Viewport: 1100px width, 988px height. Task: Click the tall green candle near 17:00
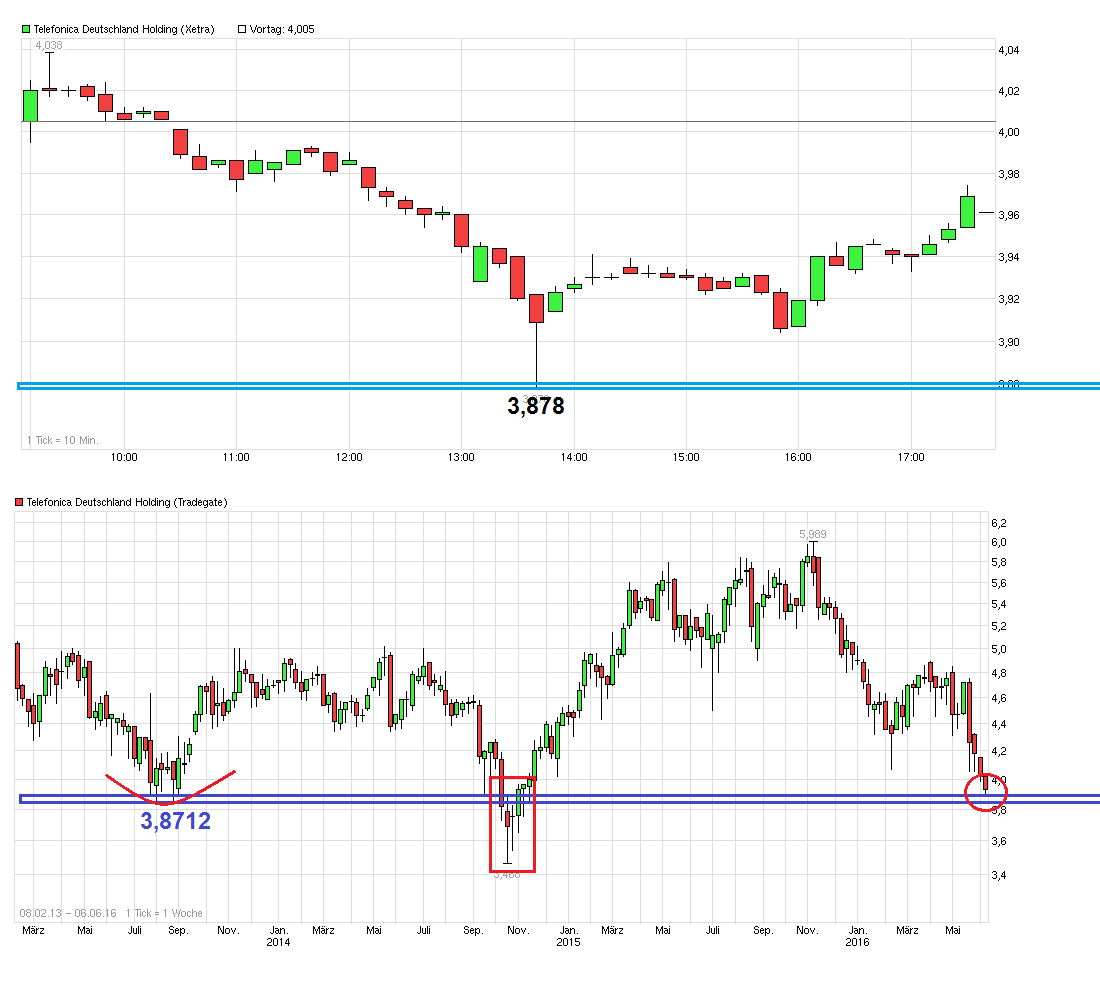[965, 210]
